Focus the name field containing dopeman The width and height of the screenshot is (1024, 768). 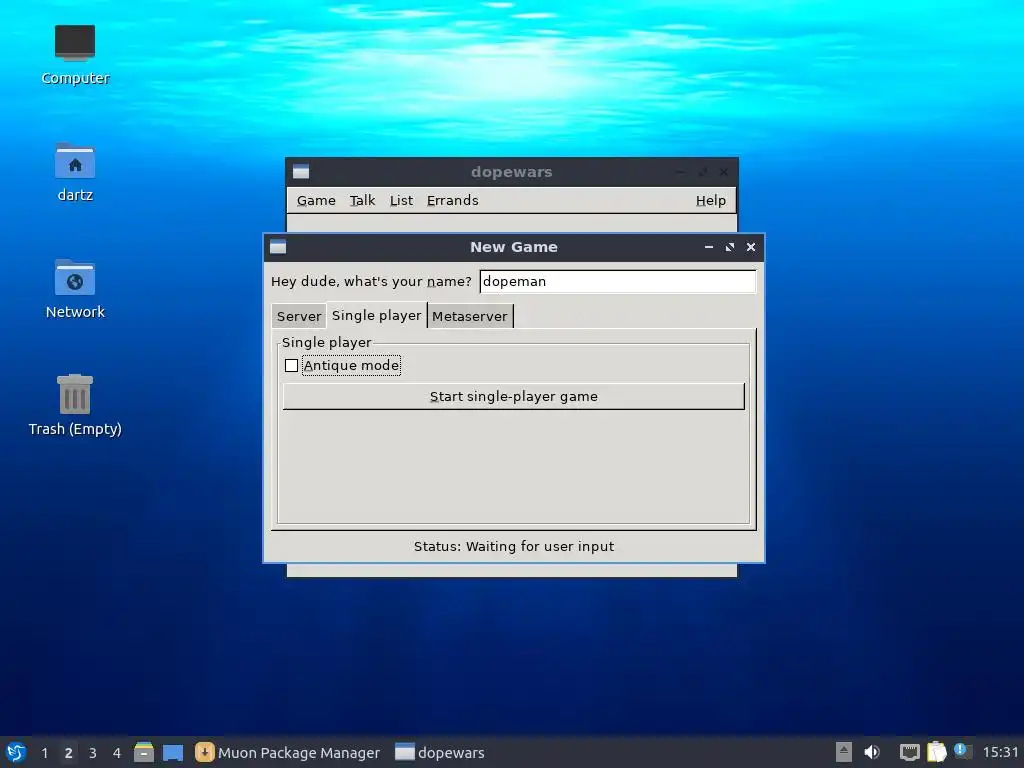coord(618,281)
